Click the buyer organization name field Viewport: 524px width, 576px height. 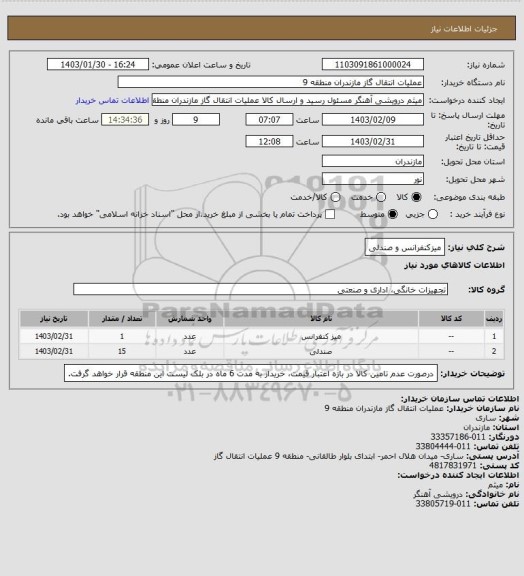click(x=270, y=82)
